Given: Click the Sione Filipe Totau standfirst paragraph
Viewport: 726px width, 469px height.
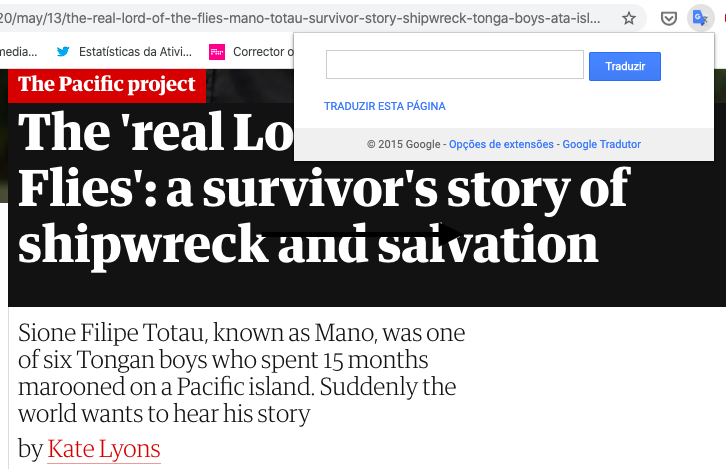Looking at the screenshot, I should (x=241, y=372).
